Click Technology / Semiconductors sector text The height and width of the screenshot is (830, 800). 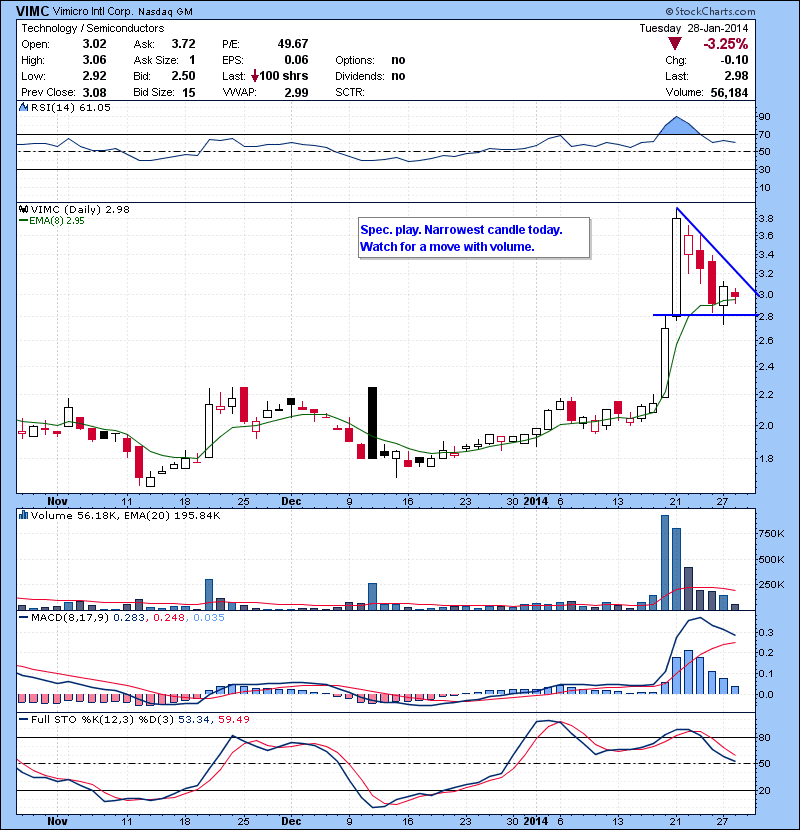click(93, 28)
